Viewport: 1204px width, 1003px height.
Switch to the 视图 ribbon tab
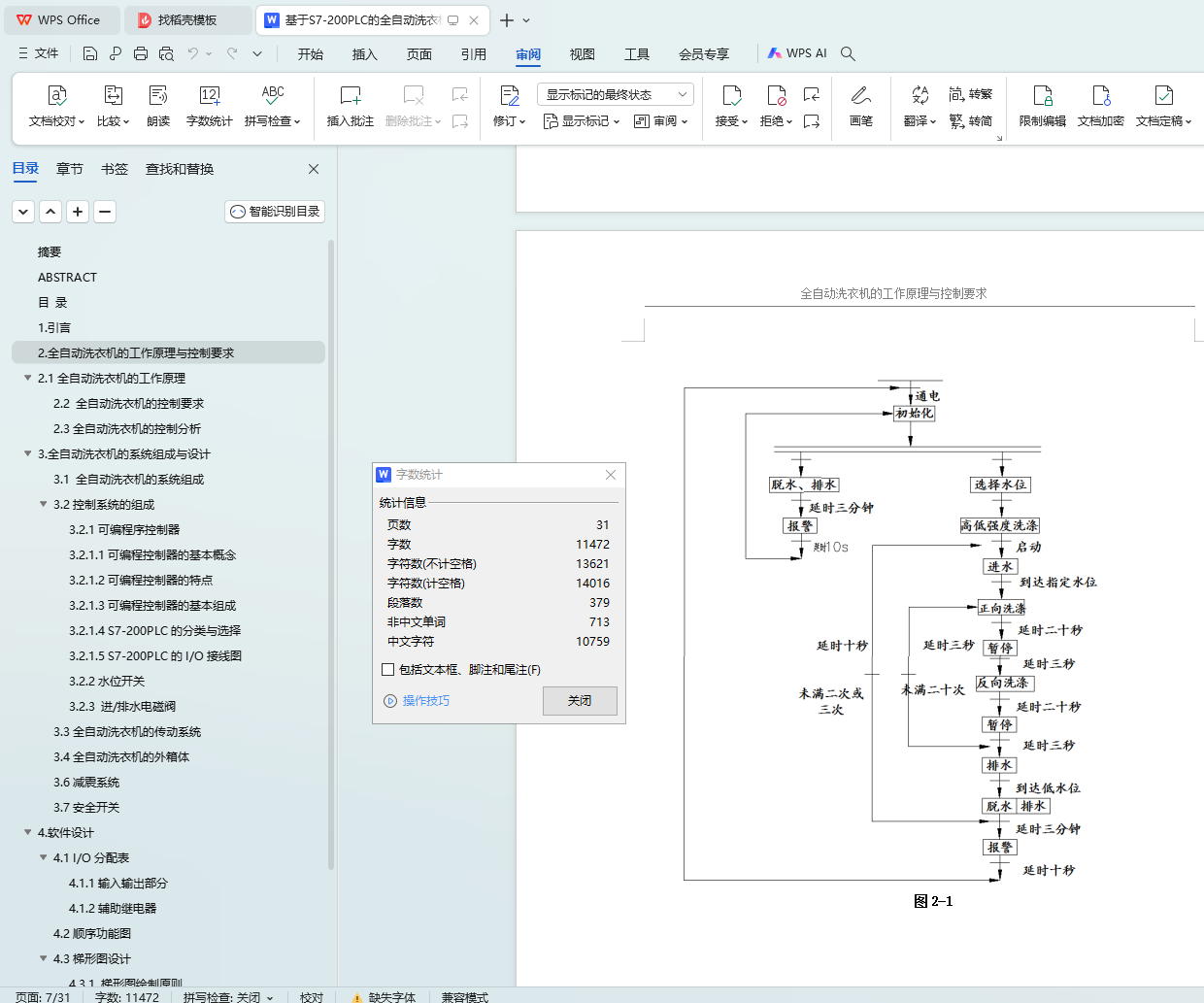582,54
